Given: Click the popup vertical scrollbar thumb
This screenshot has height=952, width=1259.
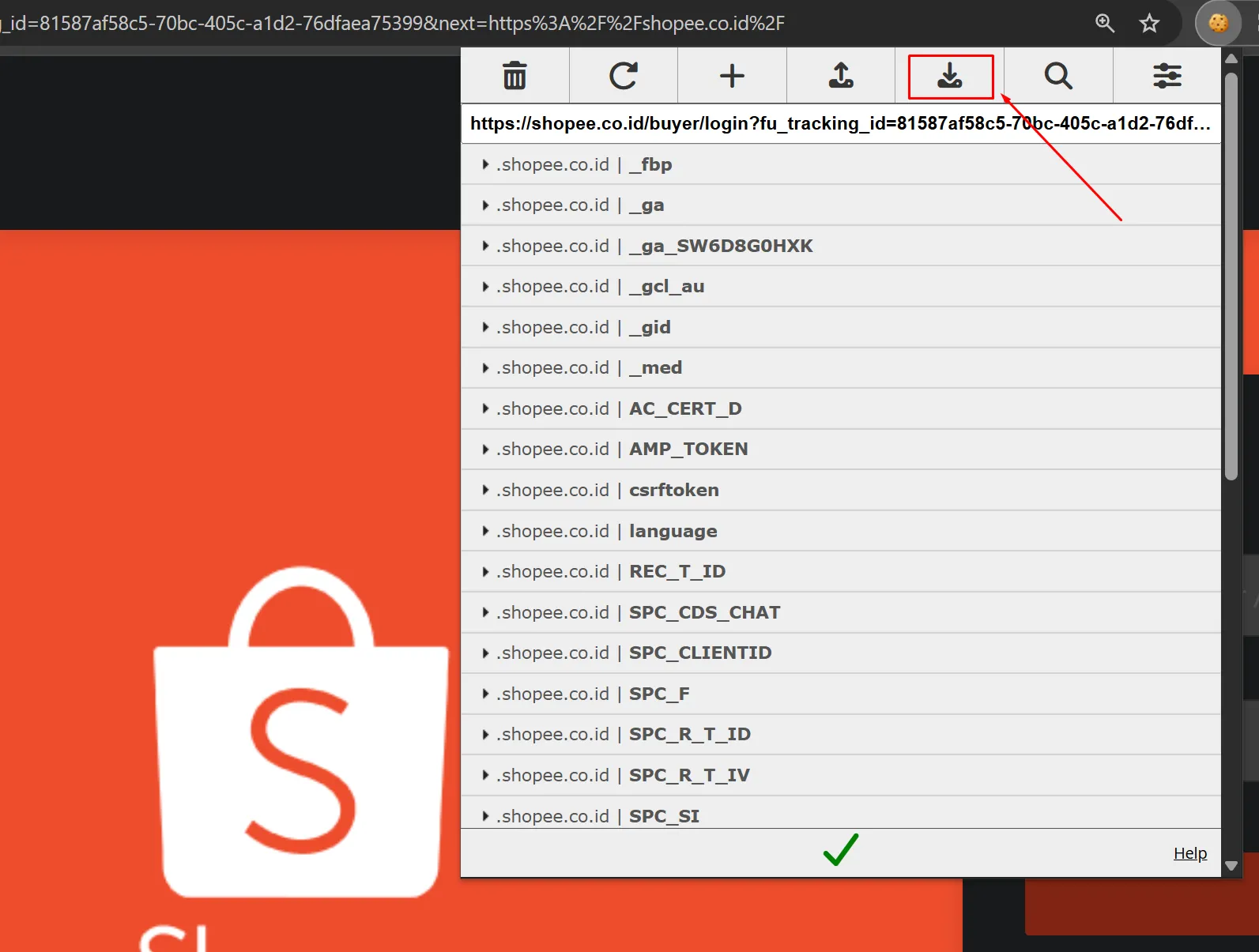Looking at the screenshot, I should (x=1231, y=277).
